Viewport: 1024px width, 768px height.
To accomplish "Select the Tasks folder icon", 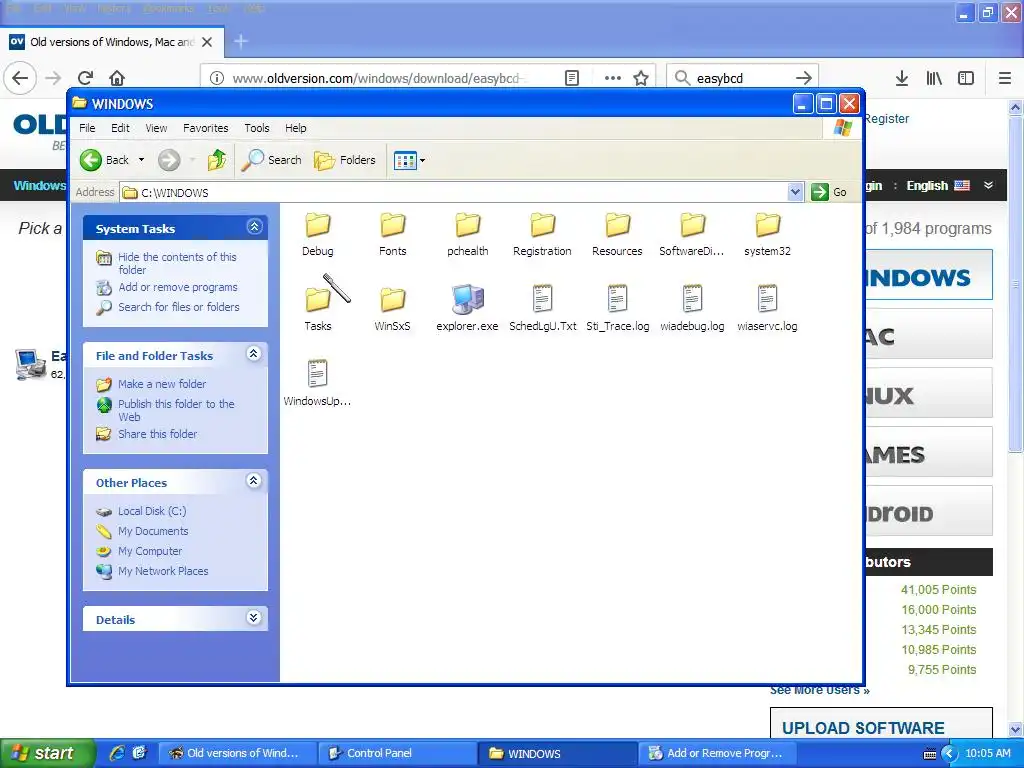I will click(x=319, y=299).
